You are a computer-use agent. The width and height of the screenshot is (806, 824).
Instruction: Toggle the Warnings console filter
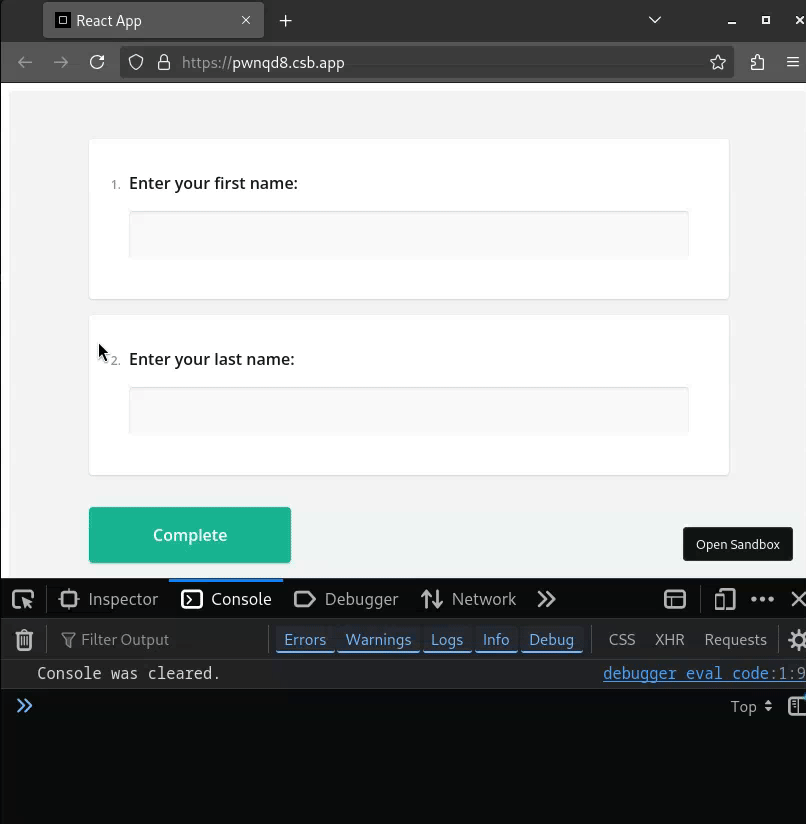click(x=378, y=639)
